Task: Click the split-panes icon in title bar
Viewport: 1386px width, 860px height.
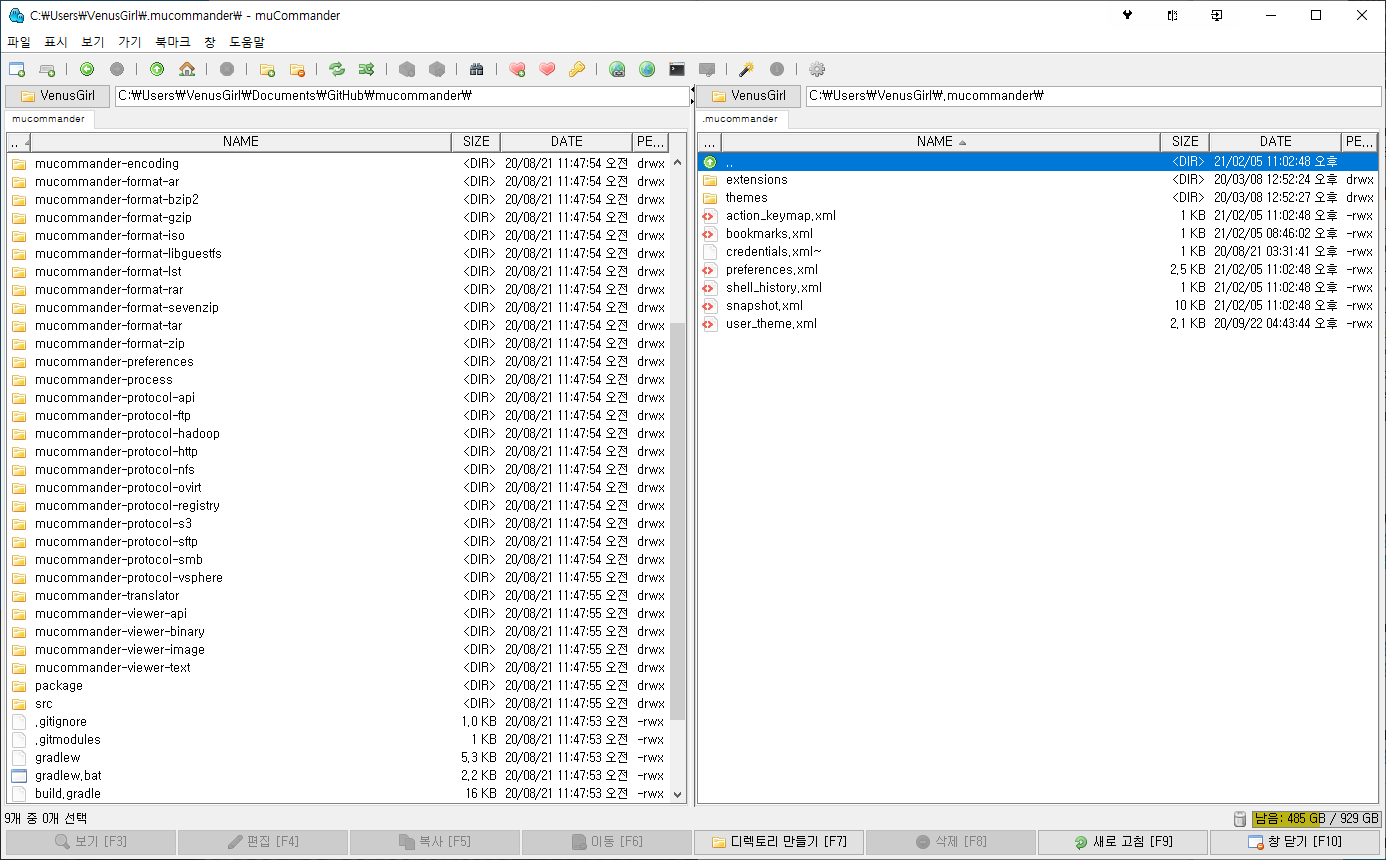Action: tap(1172, 15)
